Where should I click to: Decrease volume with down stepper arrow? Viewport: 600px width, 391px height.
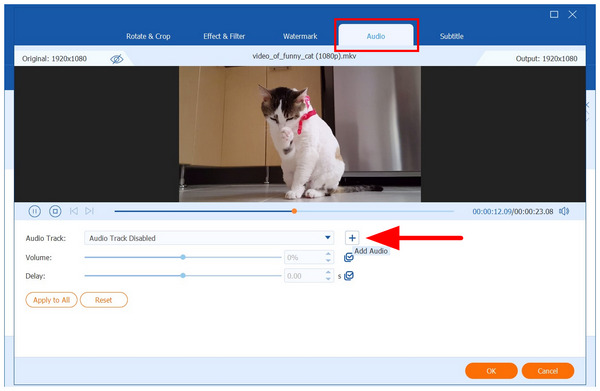point(328,261)
